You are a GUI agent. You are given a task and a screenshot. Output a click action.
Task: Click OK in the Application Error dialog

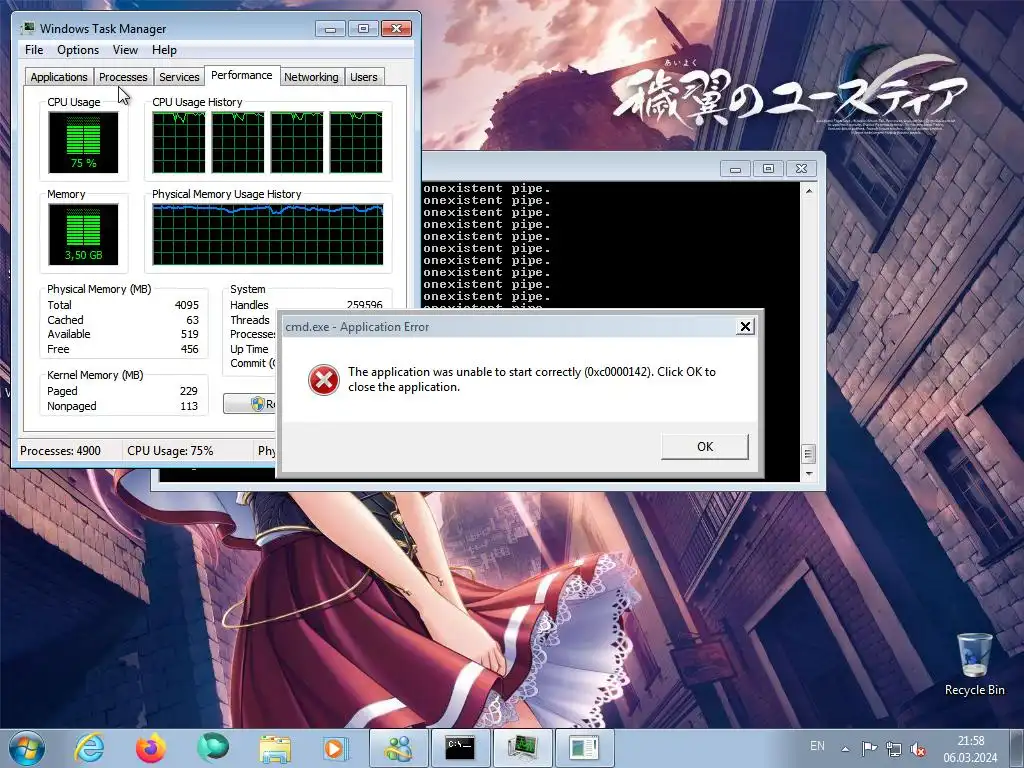[x=705, y=447]
